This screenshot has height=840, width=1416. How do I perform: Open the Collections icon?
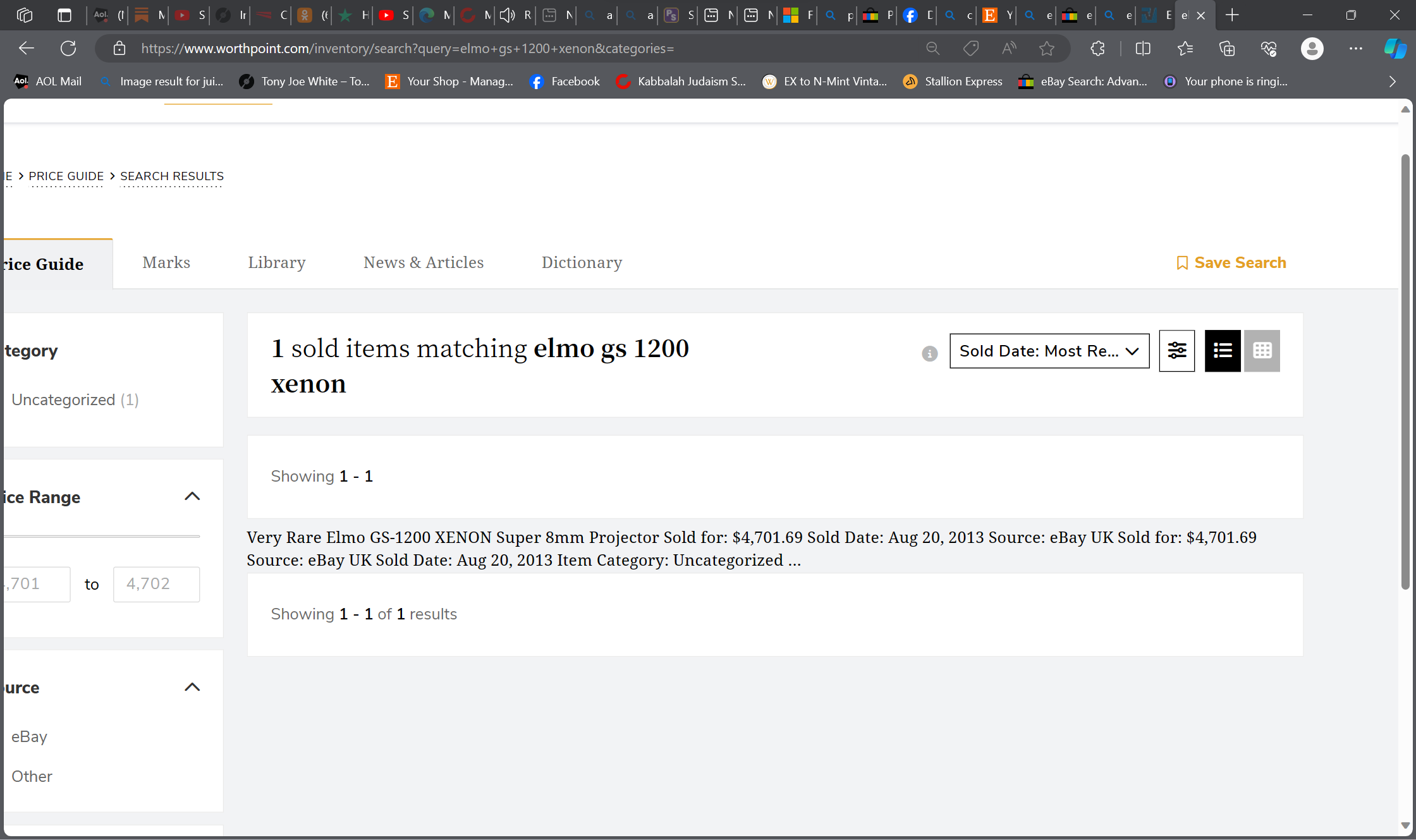pos(1227,48)
